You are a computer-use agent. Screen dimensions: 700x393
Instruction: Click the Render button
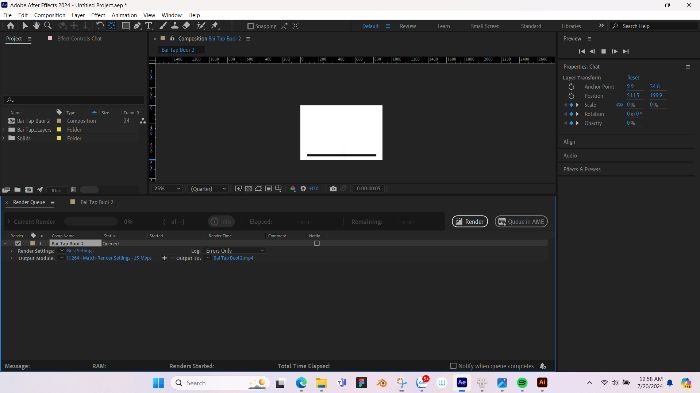point(470,222)
